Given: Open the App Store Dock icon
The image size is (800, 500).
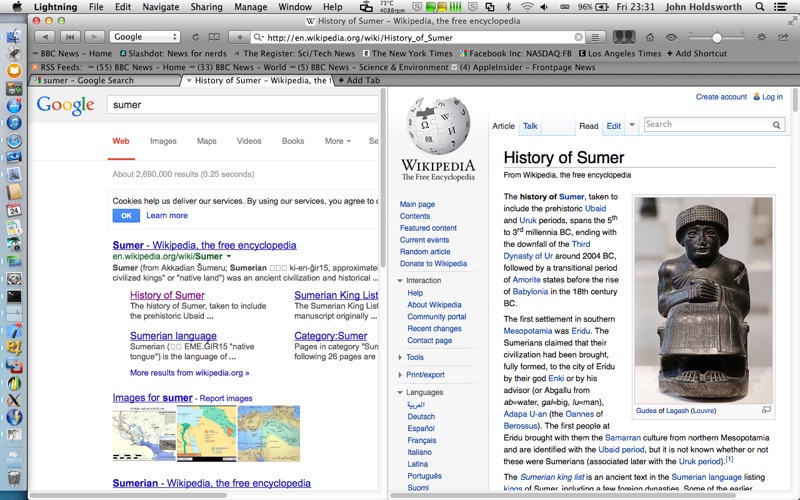Looking at the screenshot, I should (x=14, y=105).
